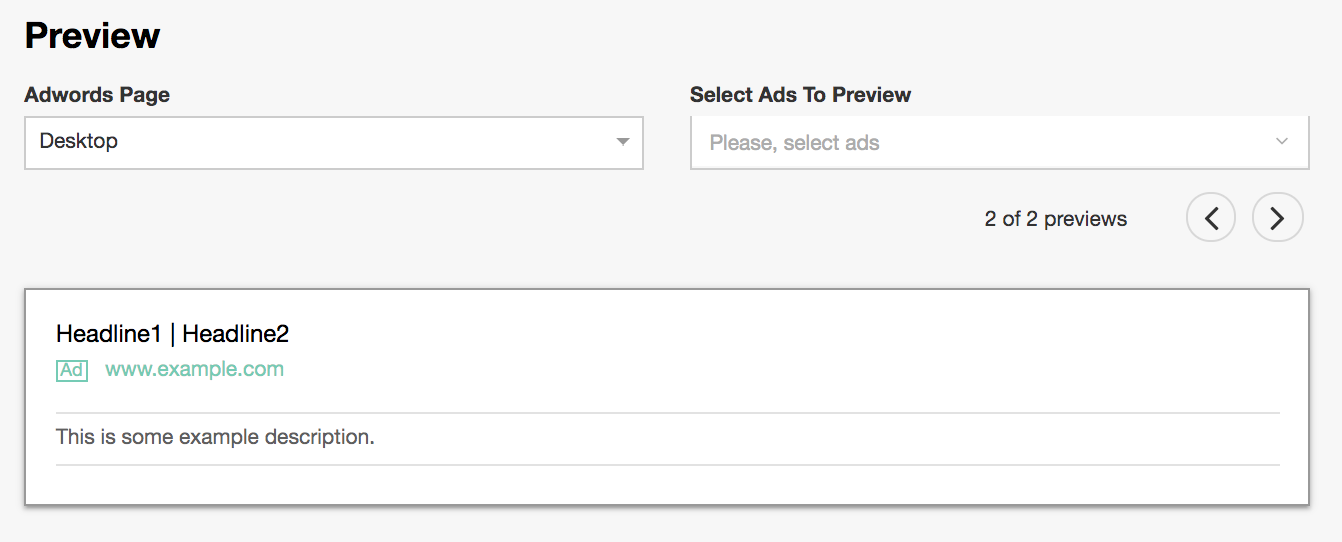This screenshot has width=1342, height=542.
Task: Open the Adwords Page combo box
Action: (333, 142)
